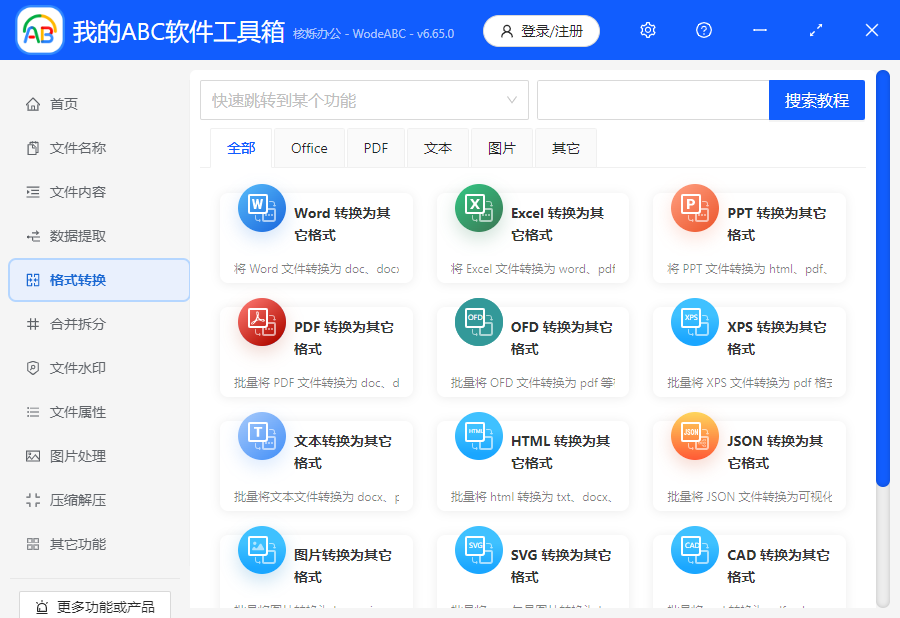Click the text file conversion icon
Viewport: 900px width, 618px height.
262,436
